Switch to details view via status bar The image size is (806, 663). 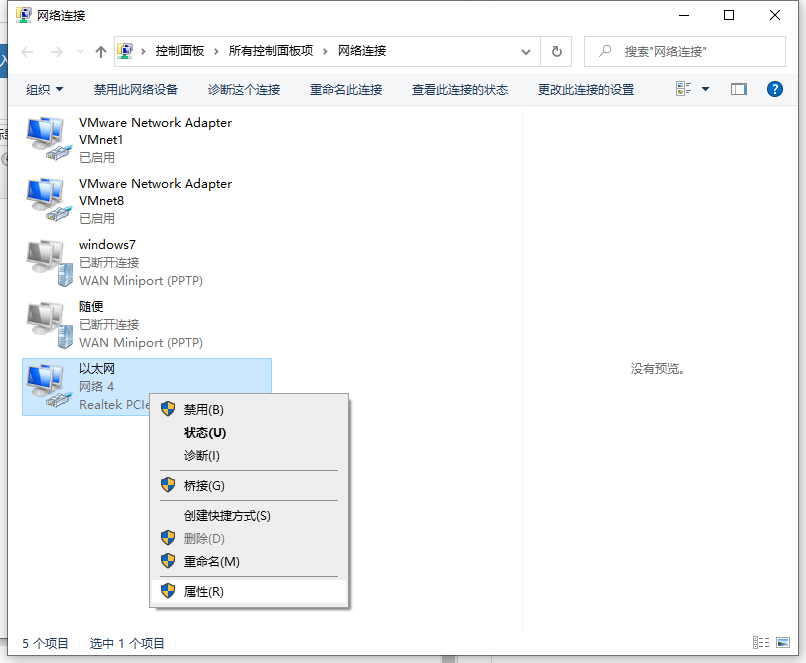[x=762, y=643]
